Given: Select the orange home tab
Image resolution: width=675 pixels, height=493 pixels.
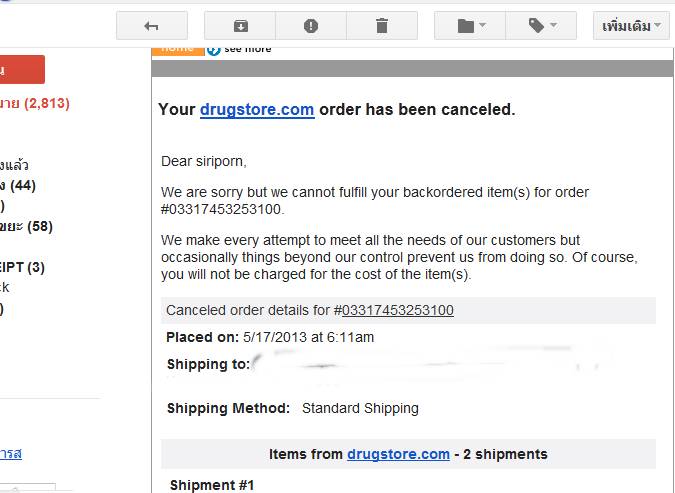Looking at the screenshot, I should [x=177, y=48].
